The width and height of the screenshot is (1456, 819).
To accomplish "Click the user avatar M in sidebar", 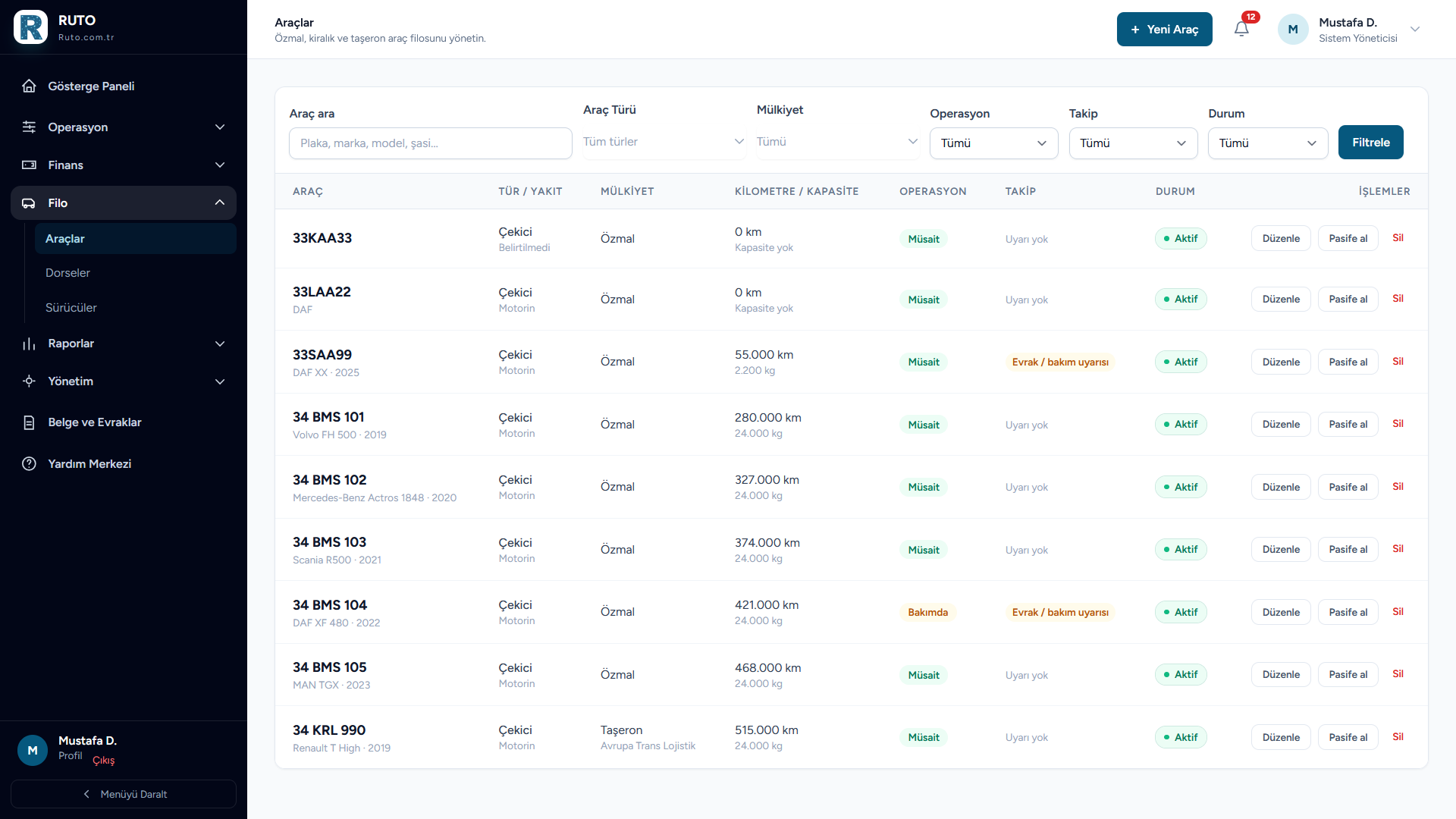I will [x=33, y=750].
